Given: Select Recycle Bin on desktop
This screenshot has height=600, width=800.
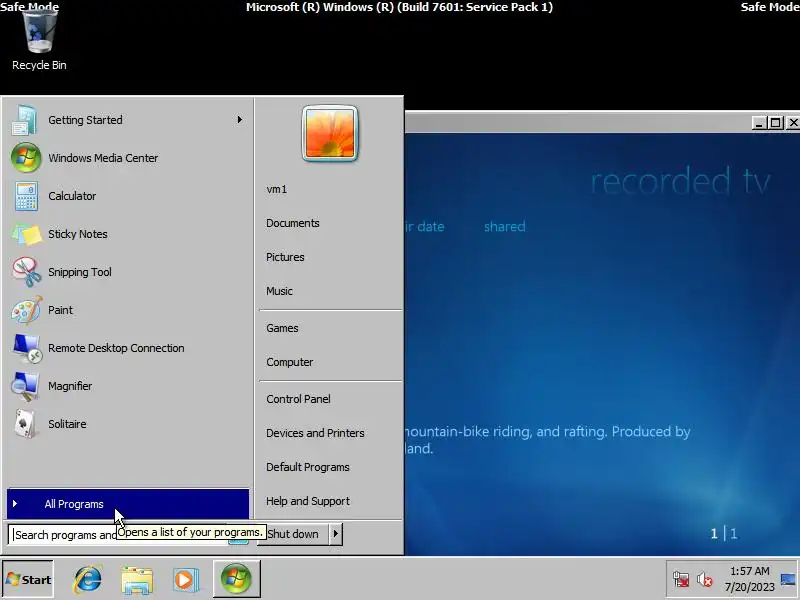Looking at the screenshot, I should tap(39, 38).
